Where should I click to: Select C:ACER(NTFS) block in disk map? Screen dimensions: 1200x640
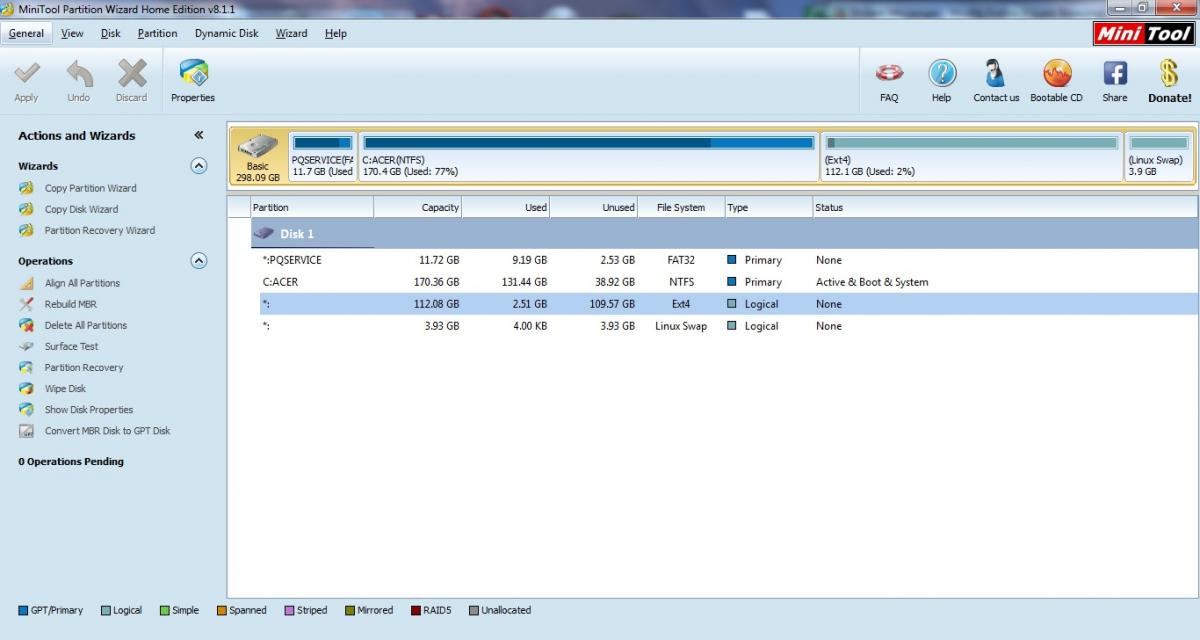click(x=588, y=156)
